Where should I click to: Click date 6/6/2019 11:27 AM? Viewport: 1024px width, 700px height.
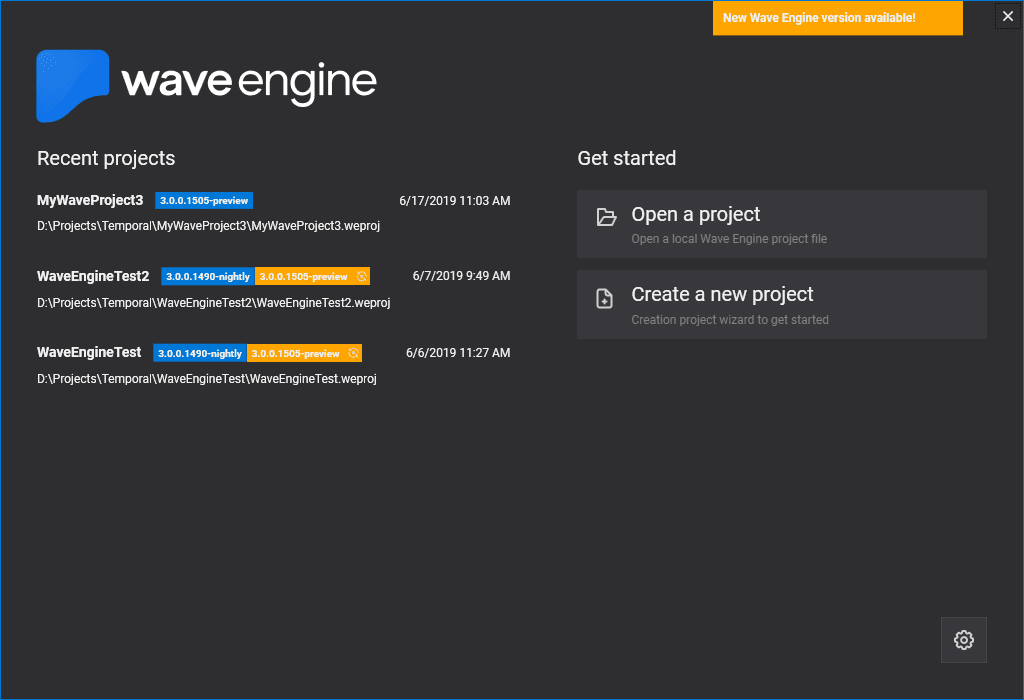click(x=458, y=353)
